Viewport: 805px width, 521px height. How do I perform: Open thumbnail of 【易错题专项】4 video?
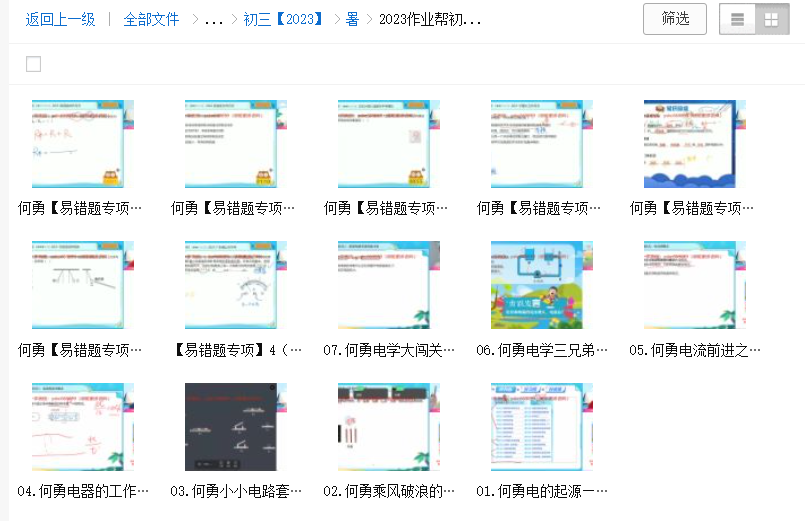coord(236,285)
